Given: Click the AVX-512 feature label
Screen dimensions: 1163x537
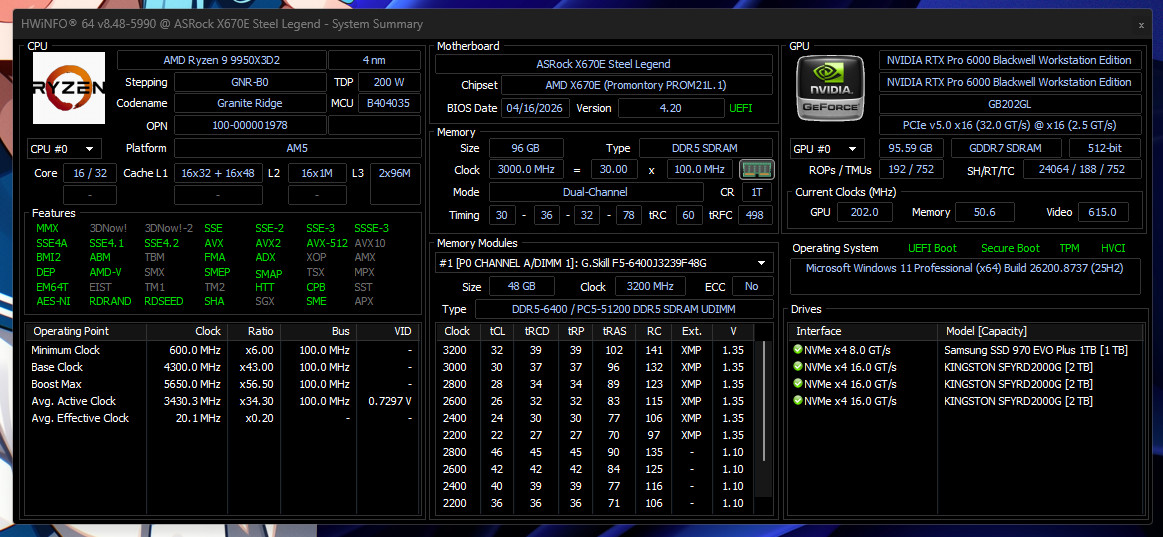Looking at the screenshot, I should pyautogui.click(x=327, y=243).
